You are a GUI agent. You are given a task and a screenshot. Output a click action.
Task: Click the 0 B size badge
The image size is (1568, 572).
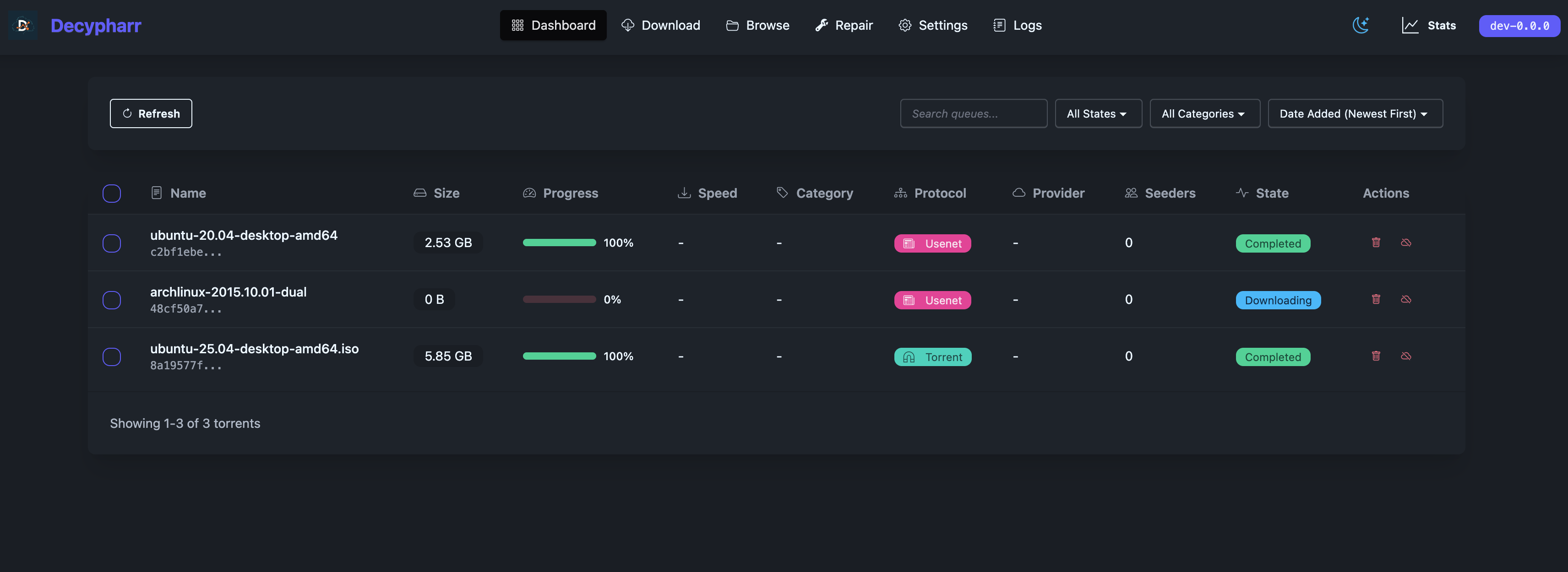point(434,299)
